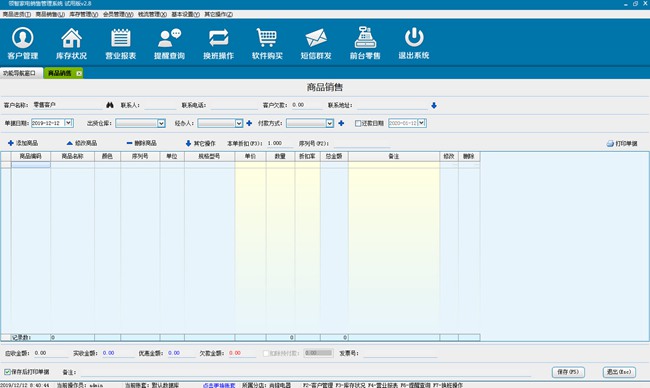The image size is (650, 388).
Task: Open 单据日期 date dropdown
Action: (69, 123)
